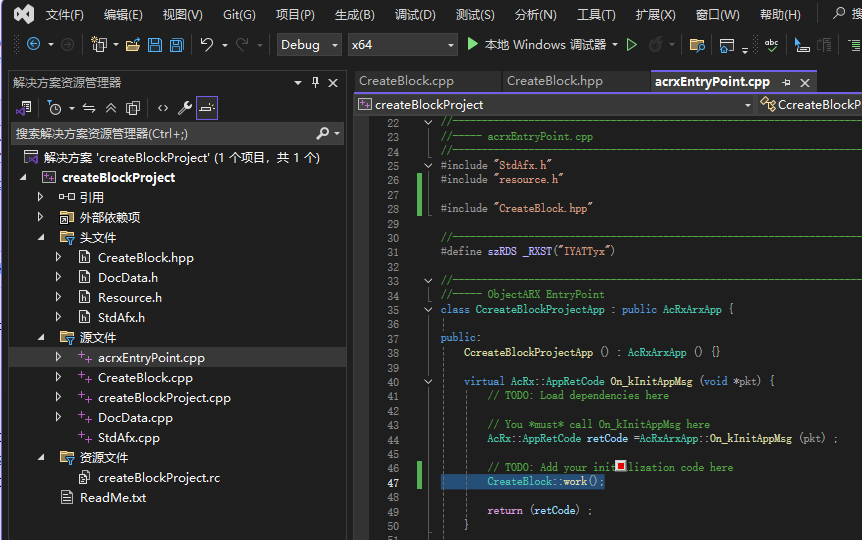Switch to the CreateBlock.hpp tab
Viewport: 862px width, 540px height.
[x=555, y=81]
